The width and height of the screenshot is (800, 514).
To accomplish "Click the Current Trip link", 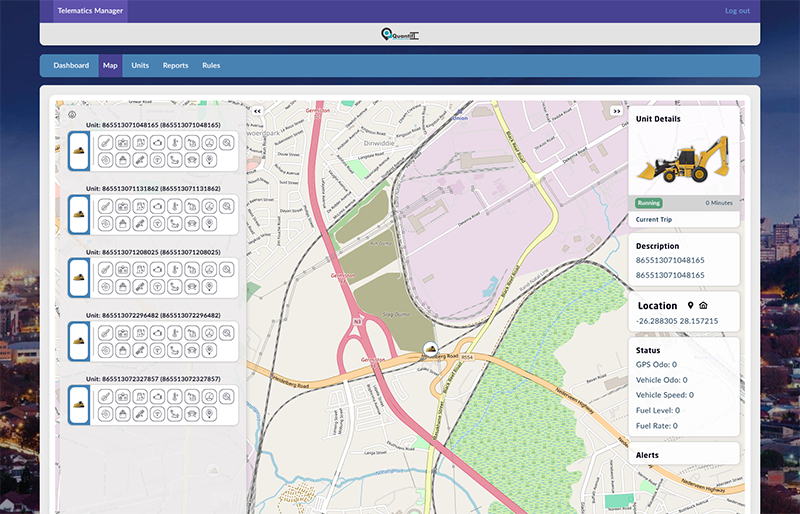I will [656, 218].
